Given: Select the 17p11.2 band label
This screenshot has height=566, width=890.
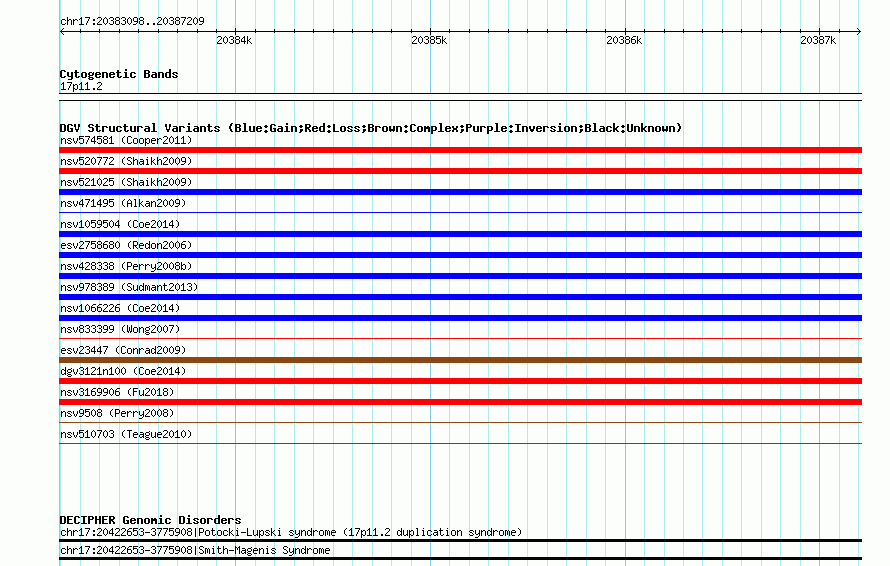Looking at the screenshot, I should click(81, 86).
